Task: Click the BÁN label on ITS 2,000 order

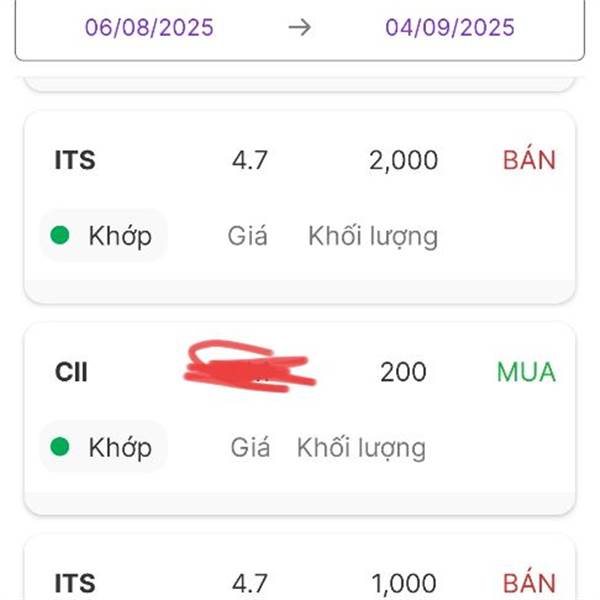Action: click(529, 160)
